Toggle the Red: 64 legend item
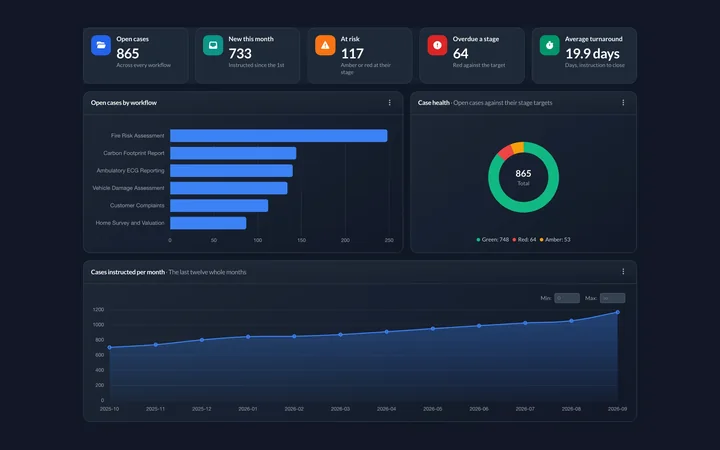Screen dimensions: 720x450 pyautogui.click(x=524, y=240)
